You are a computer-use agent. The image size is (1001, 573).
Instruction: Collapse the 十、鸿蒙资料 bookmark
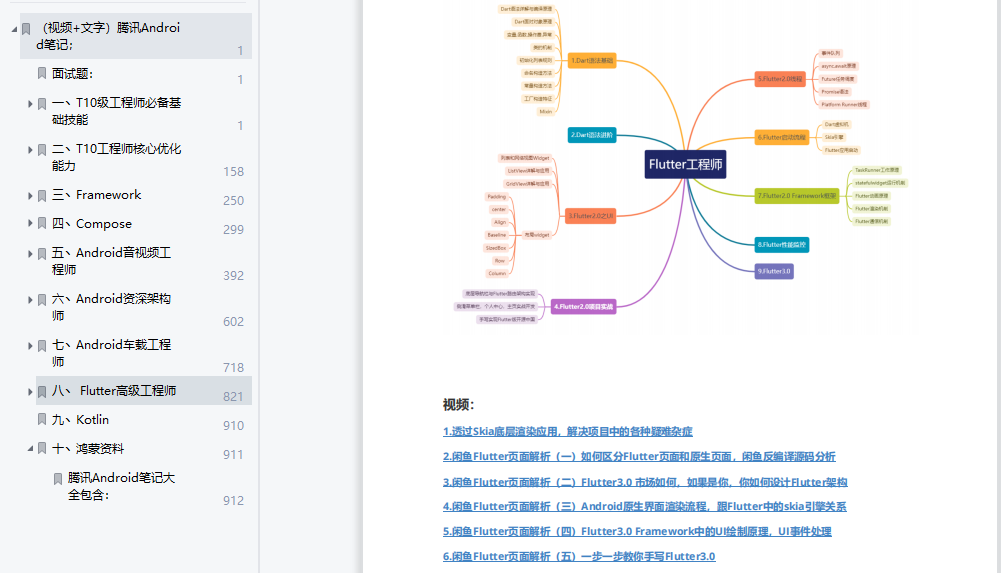(x=29, y=449)
